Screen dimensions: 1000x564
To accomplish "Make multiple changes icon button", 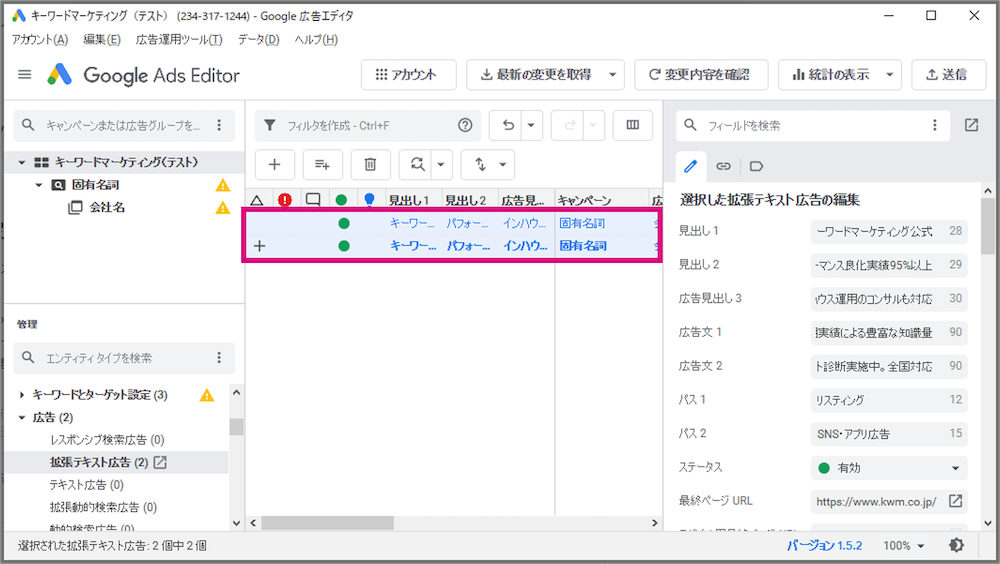I will click(322, 165).
